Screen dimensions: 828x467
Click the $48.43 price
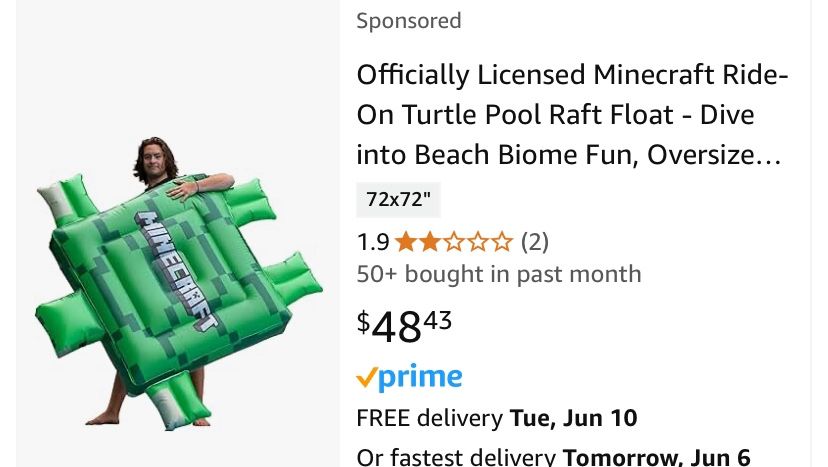click(405, 325)
